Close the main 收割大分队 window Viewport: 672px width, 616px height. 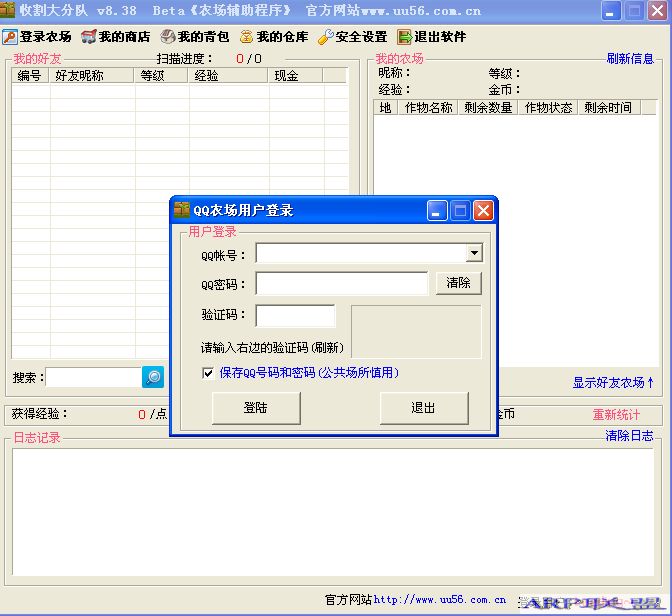tap(657, 10)
